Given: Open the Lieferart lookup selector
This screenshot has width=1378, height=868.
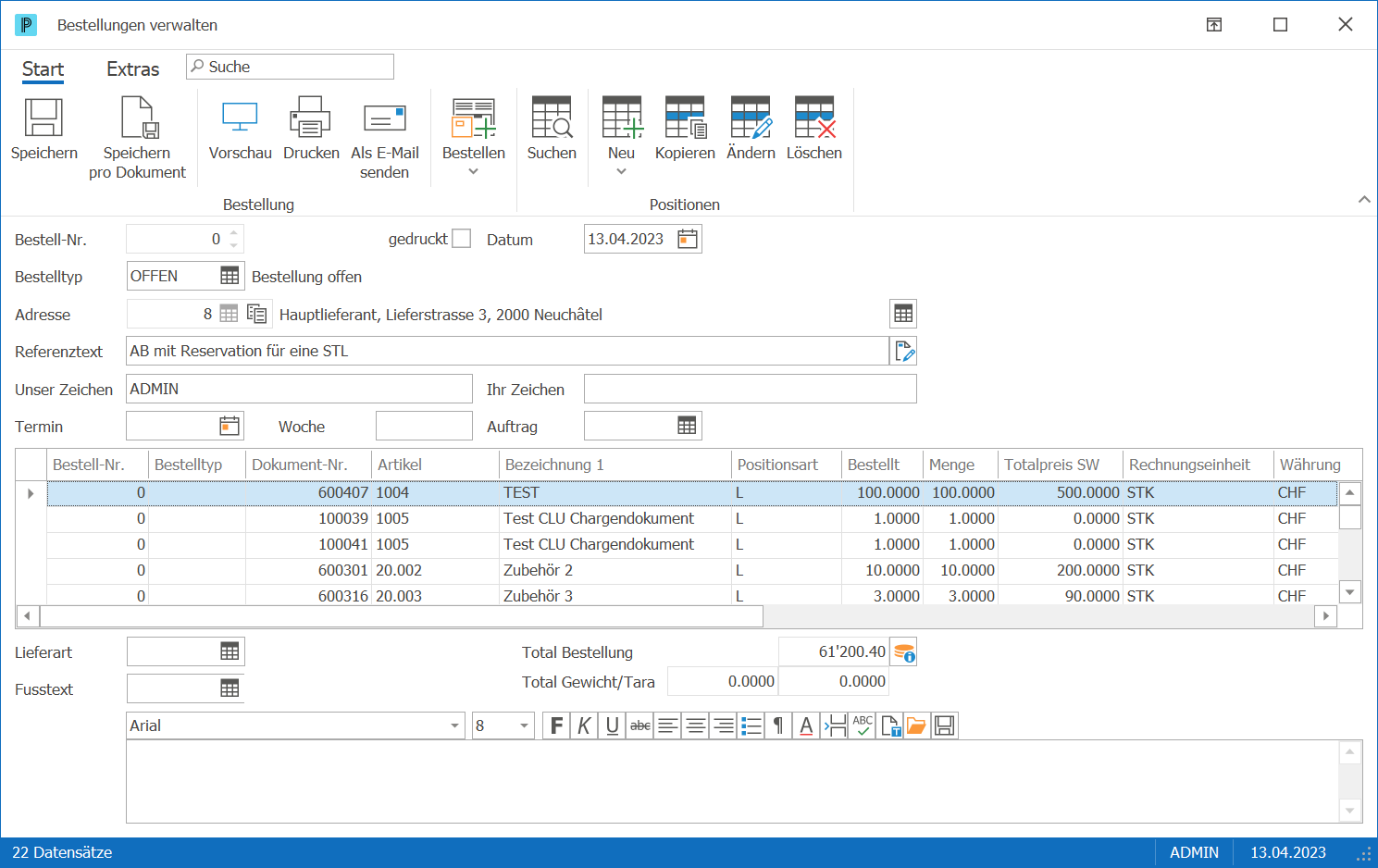Looking at the screenshot, I should (230, 651).
